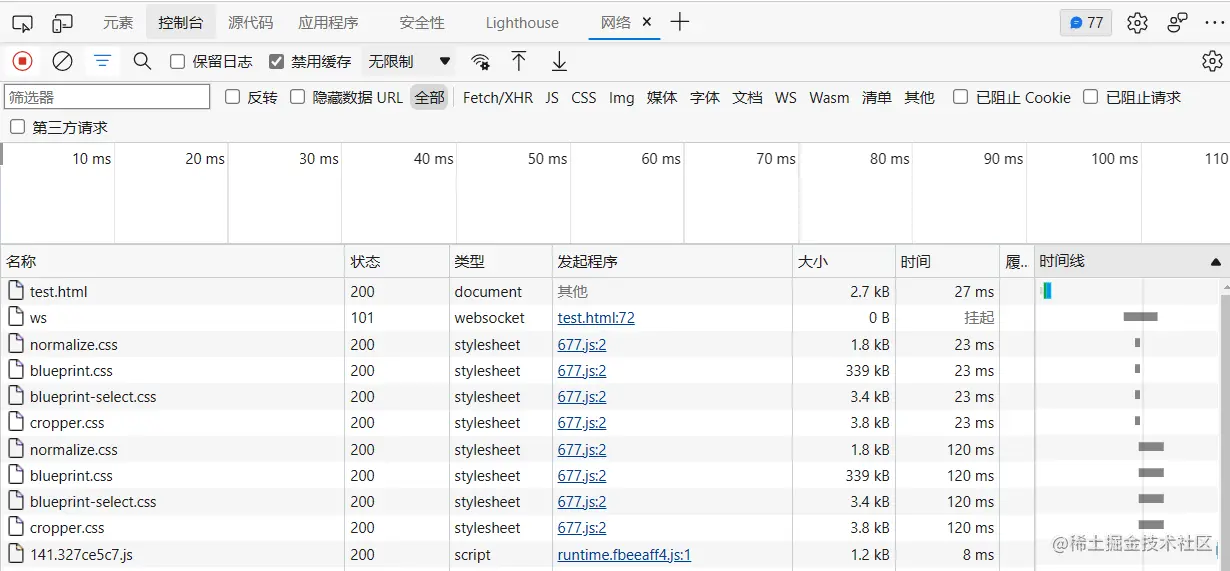Filter requests by Img
This screenshot has height=571, width=1230.
pyautogui.click(x=621, y=97)
